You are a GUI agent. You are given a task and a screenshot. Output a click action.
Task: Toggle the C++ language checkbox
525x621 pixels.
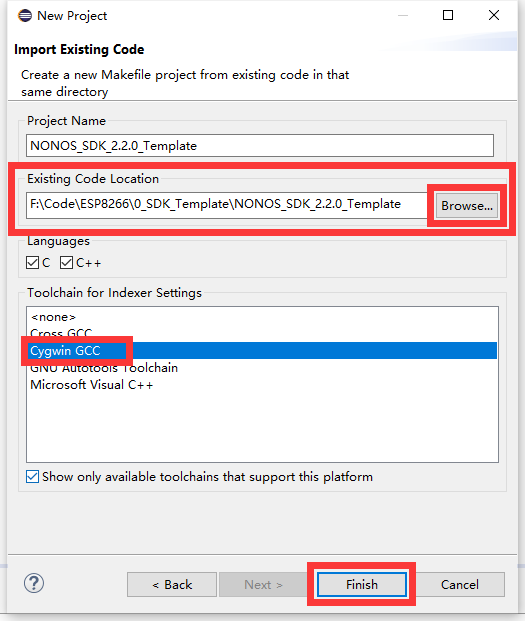pos(67,263)
